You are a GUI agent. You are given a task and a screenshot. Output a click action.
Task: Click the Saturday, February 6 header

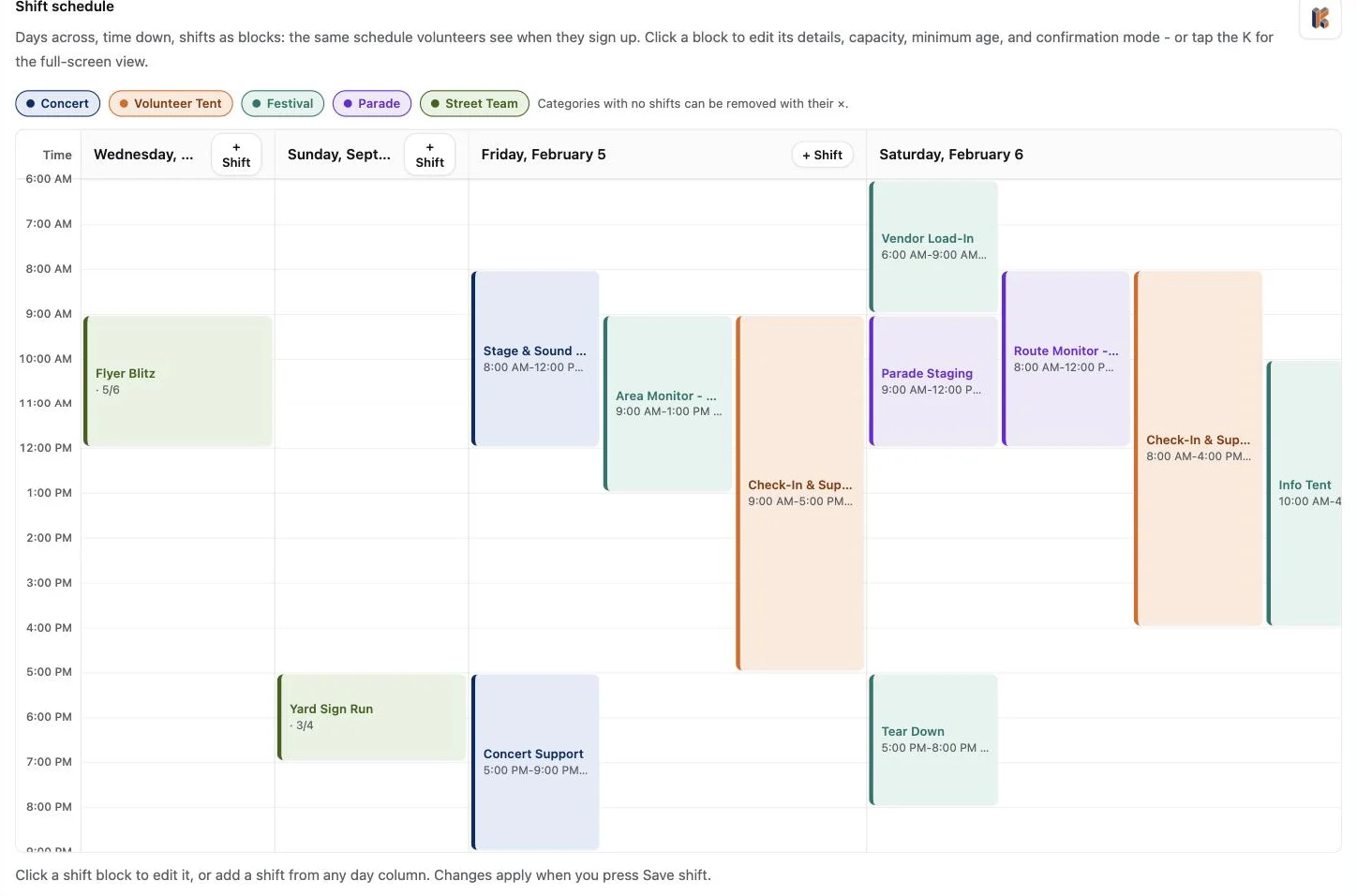(x=951, y=155)
